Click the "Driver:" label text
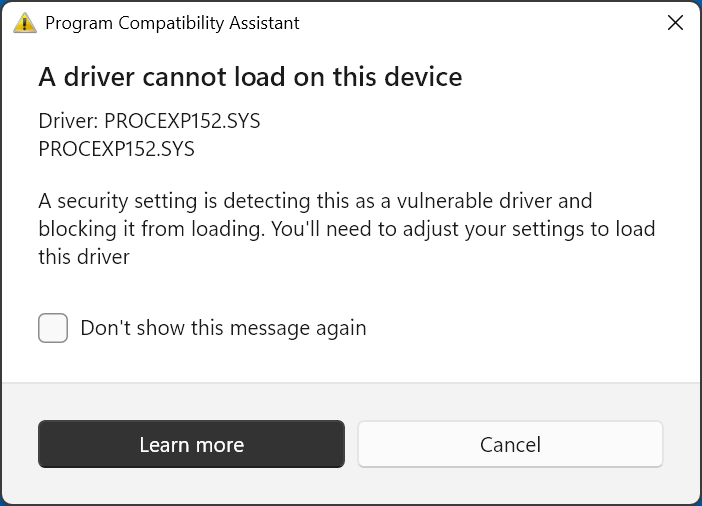 pyautogui.click(x=67, y=122)
